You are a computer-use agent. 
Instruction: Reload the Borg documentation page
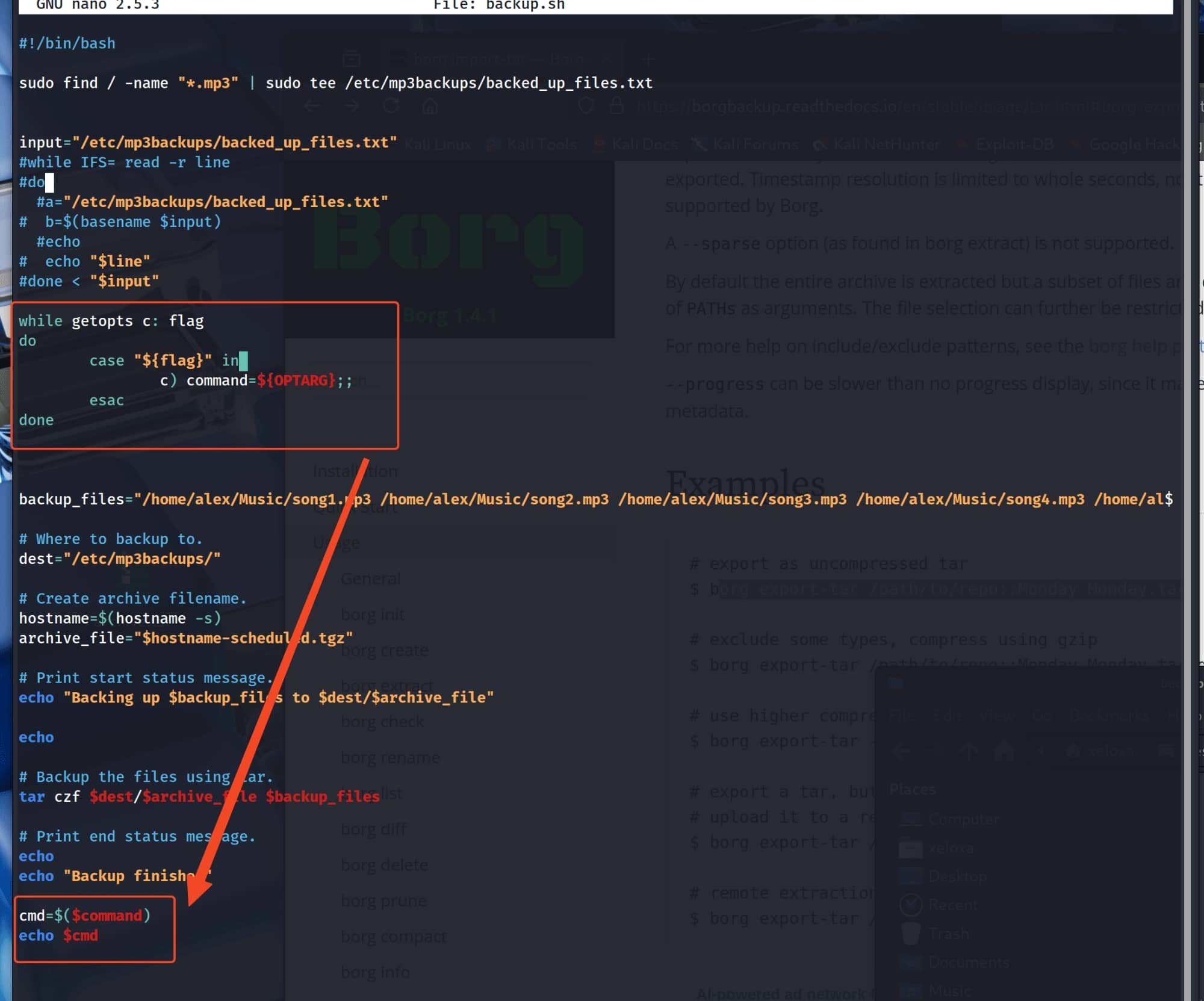391,107
